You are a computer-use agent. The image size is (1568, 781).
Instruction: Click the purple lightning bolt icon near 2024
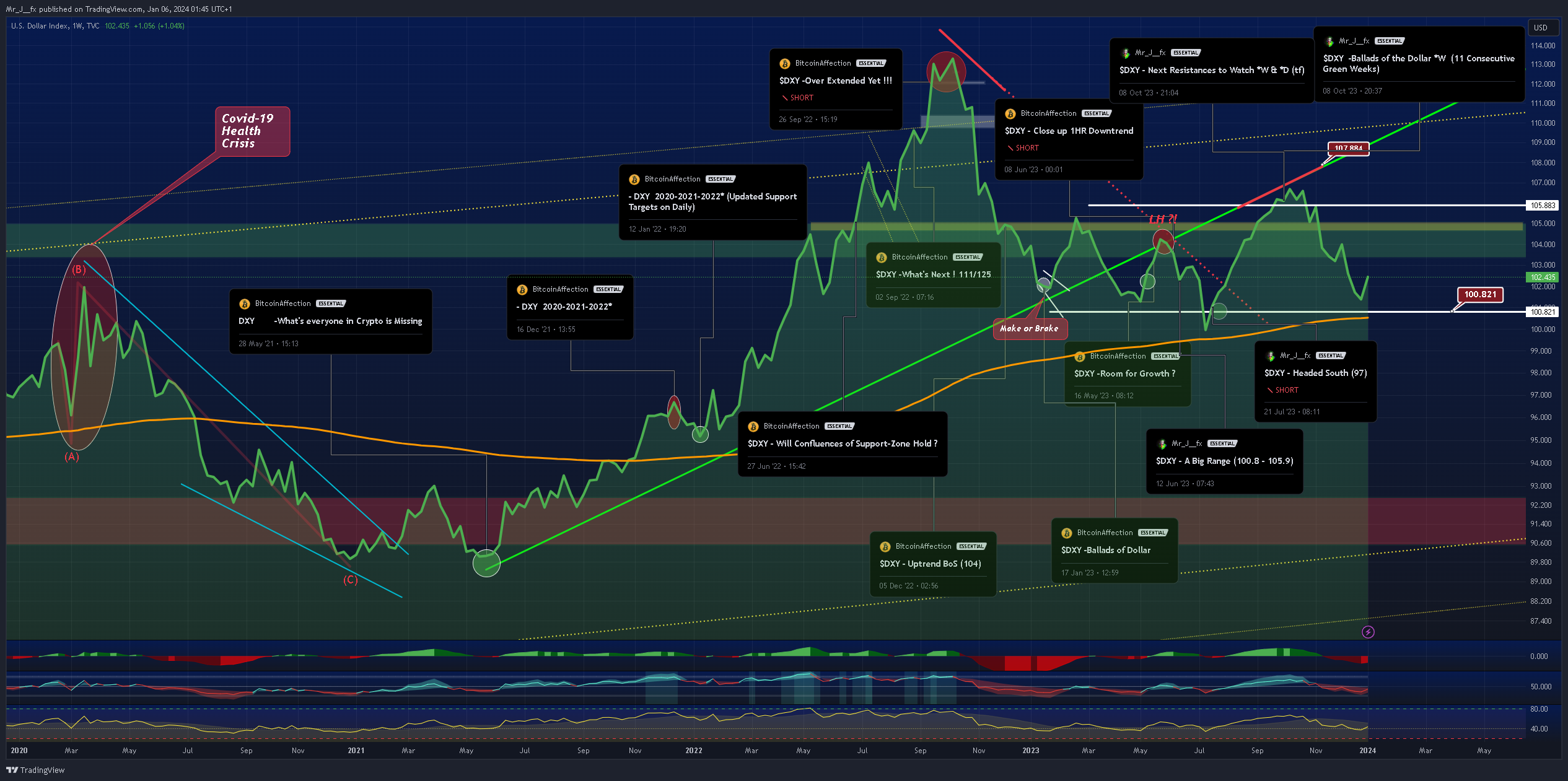point(1368,632)
